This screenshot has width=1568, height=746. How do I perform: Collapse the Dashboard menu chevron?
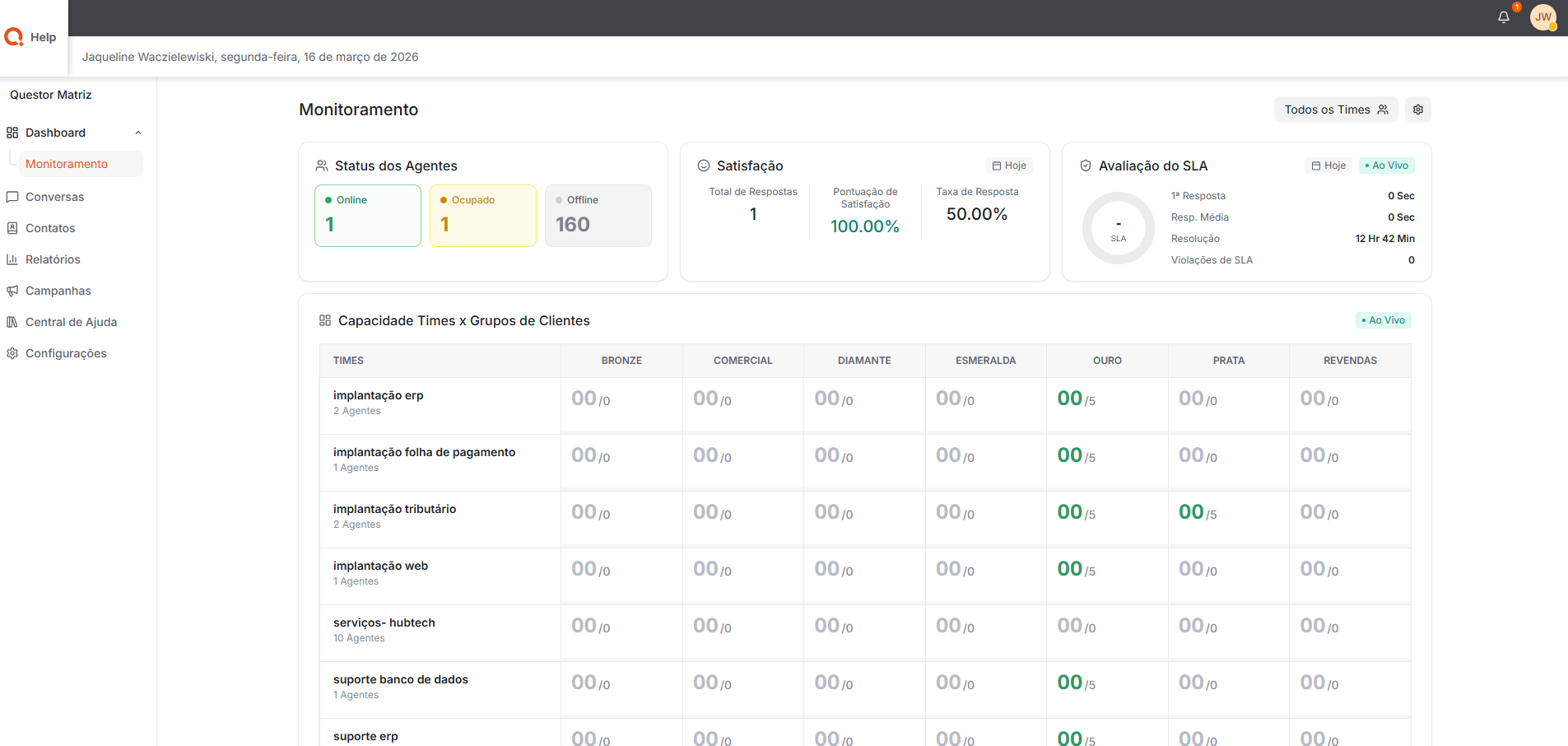pyautogui.click(x=138, y=133)
